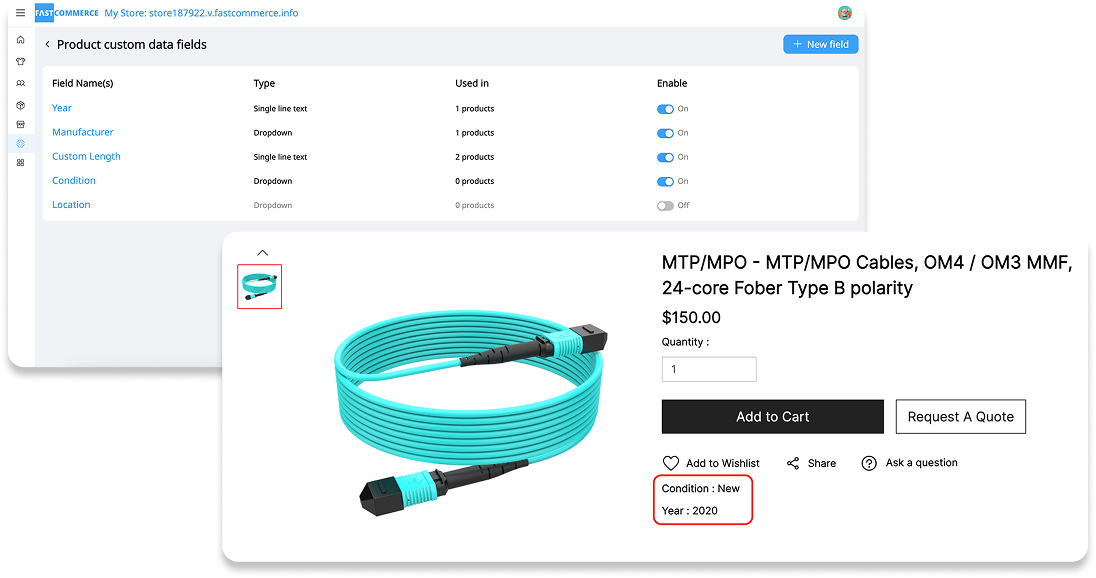Select the cable product thumbnail
The width and height of the screenshot is (1096, 578).
[259, 284]
